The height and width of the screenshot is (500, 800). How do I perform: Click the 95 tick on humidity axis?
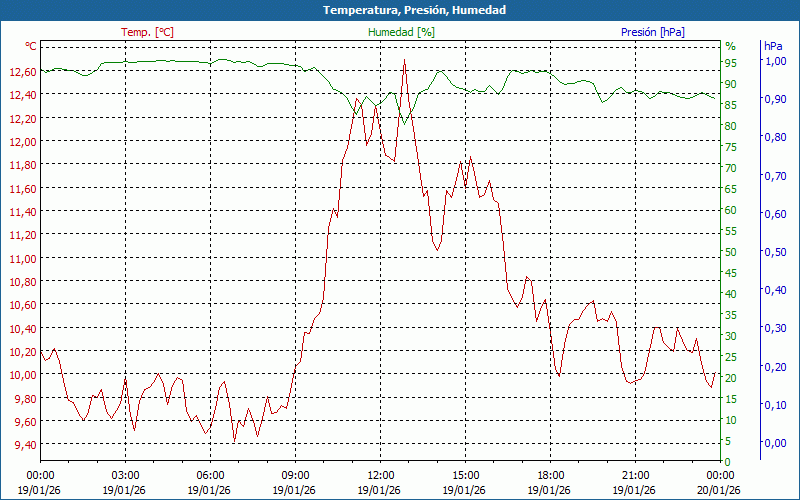(731, 62)
